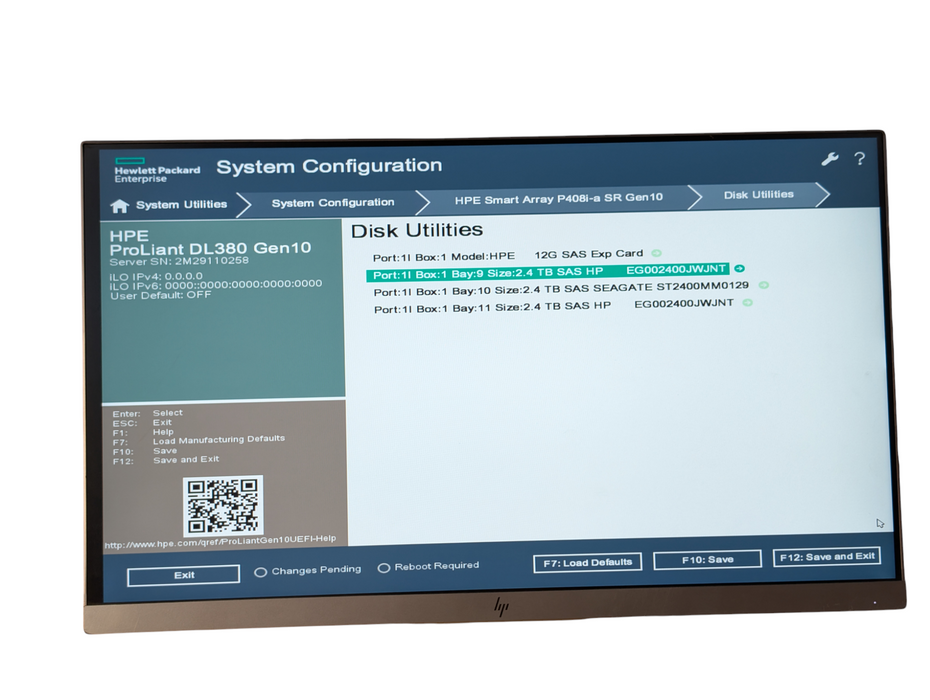930x700 pixels.
Task: Go to System Configuration breadcrumb
Action: click(x=333, y=202)
